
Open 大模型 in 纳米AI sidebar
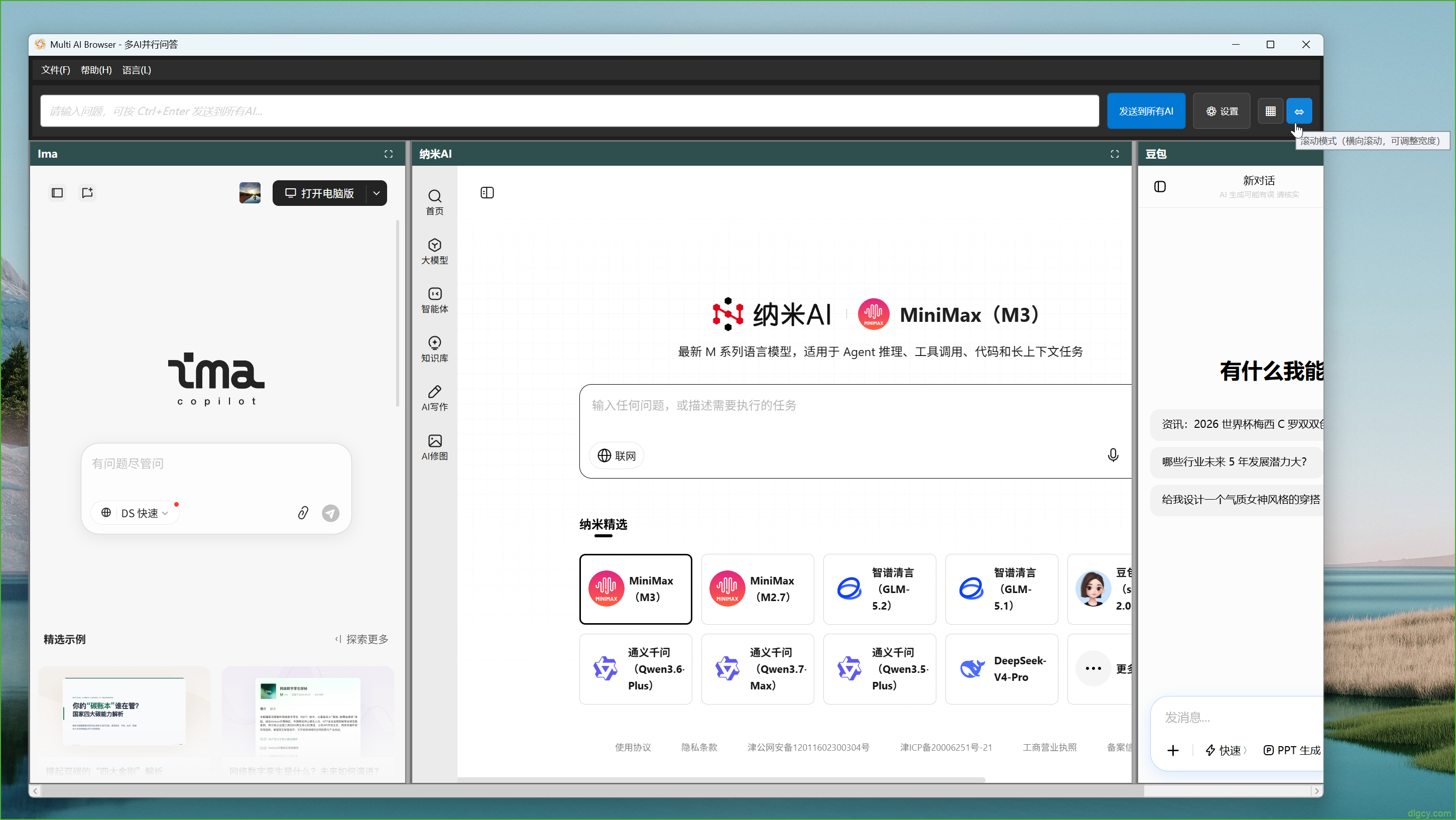pyautogui.click(x=434, y=252)
